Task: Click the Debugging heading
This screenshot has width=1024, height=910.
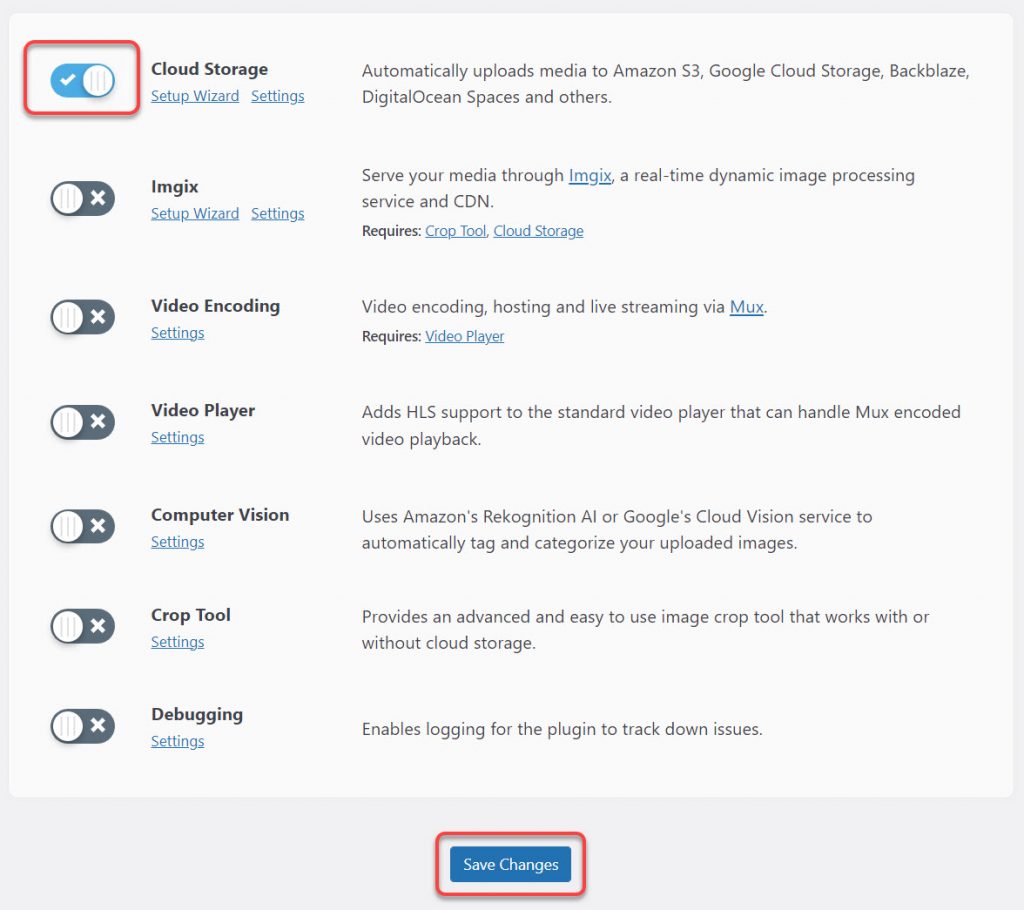Action: click(197, 715)
